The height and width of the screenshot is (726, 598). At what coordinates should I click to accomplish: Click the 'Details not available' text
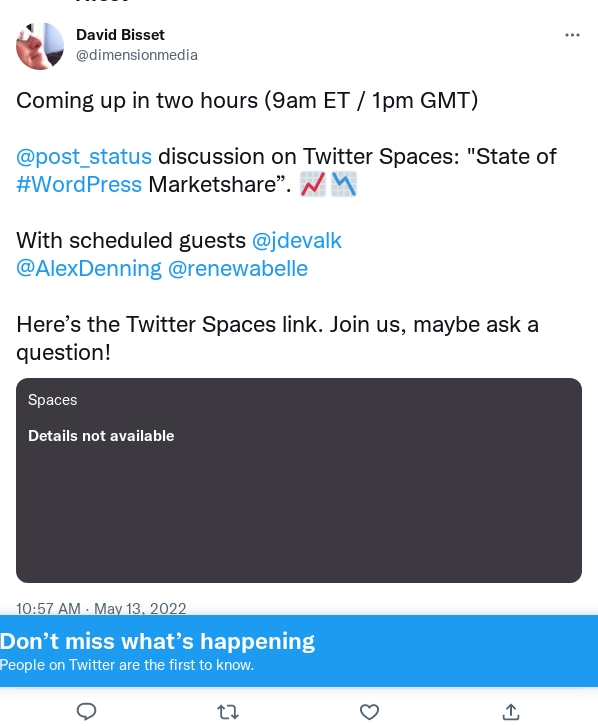point(101,436)
